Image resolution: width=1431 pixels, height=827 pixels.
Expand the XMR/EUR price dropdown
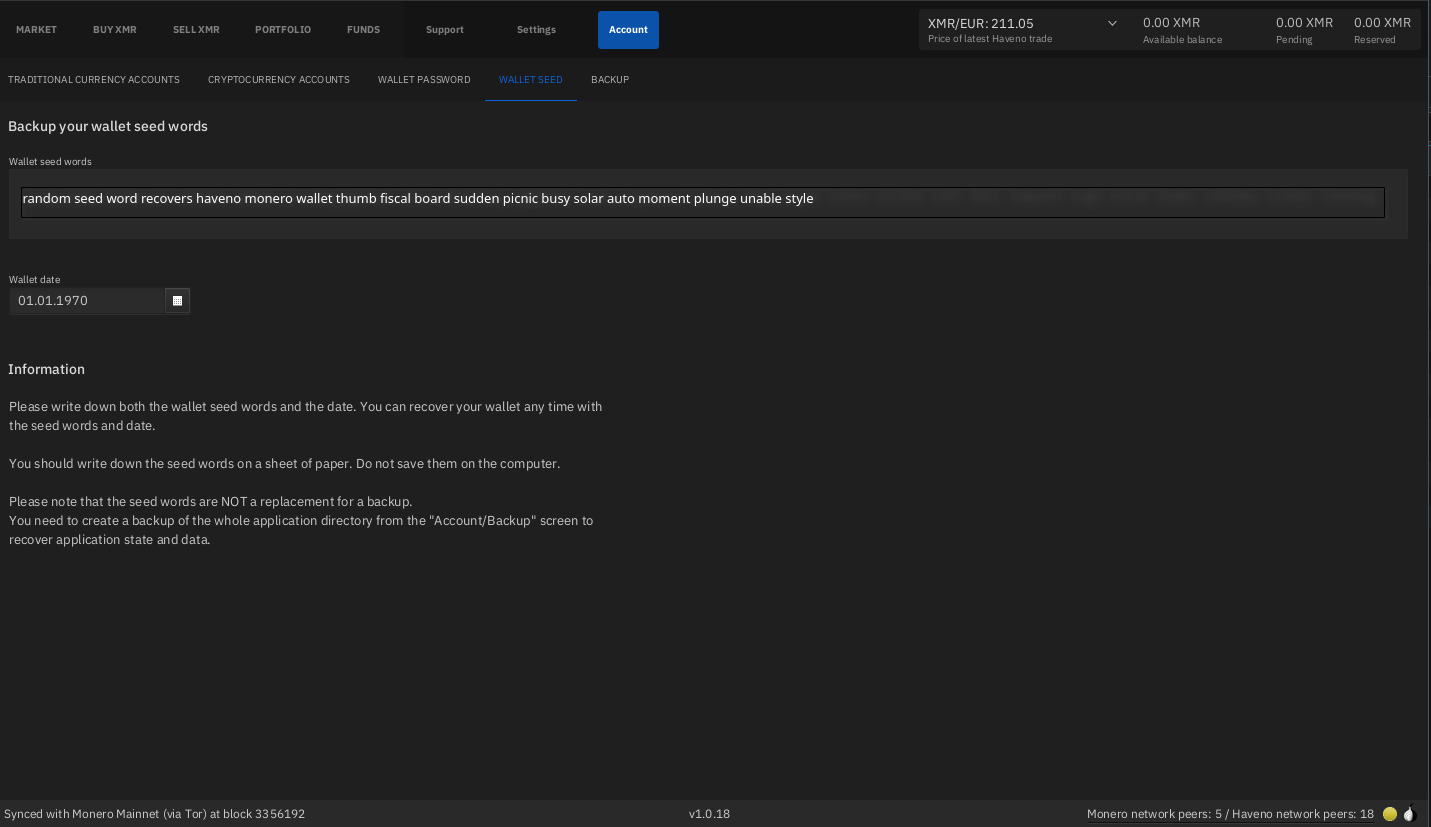[1112, 23]
